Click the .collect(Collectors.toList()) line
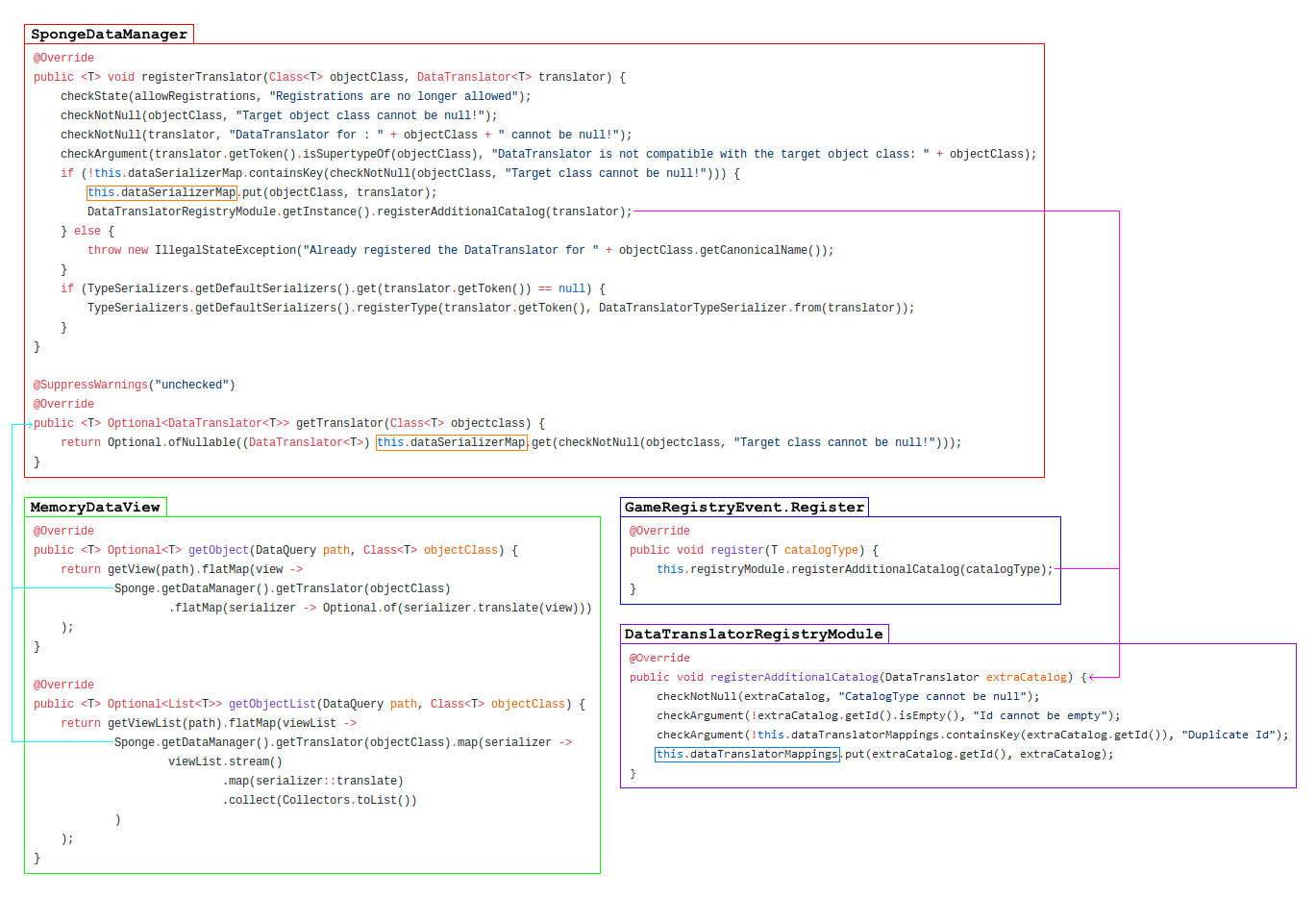 (x=320, y=800)
